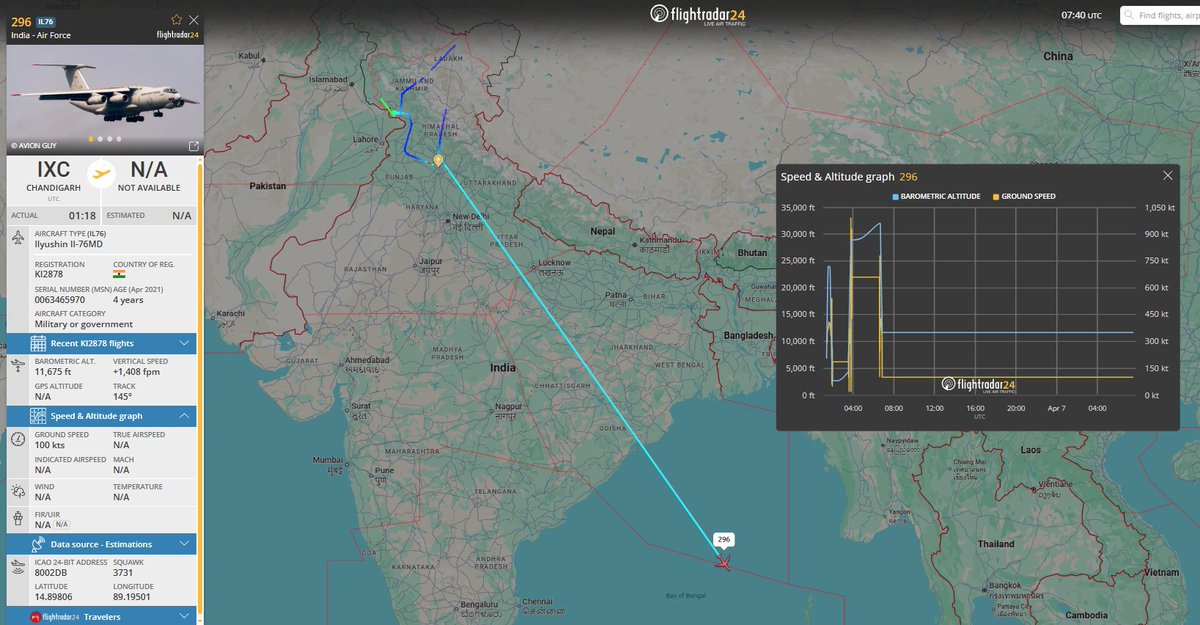
Task: Close the Speed & Altitude graph popup
Action: click(x=1167, y=176)
